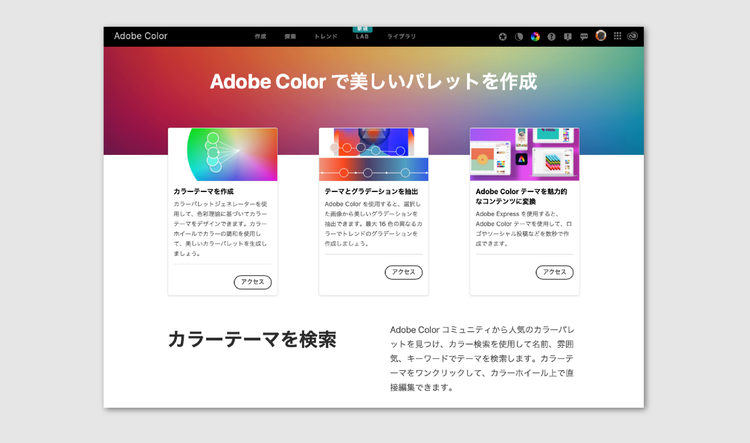Open help question mark icon
750x443 pixels.
pos(551,36)
